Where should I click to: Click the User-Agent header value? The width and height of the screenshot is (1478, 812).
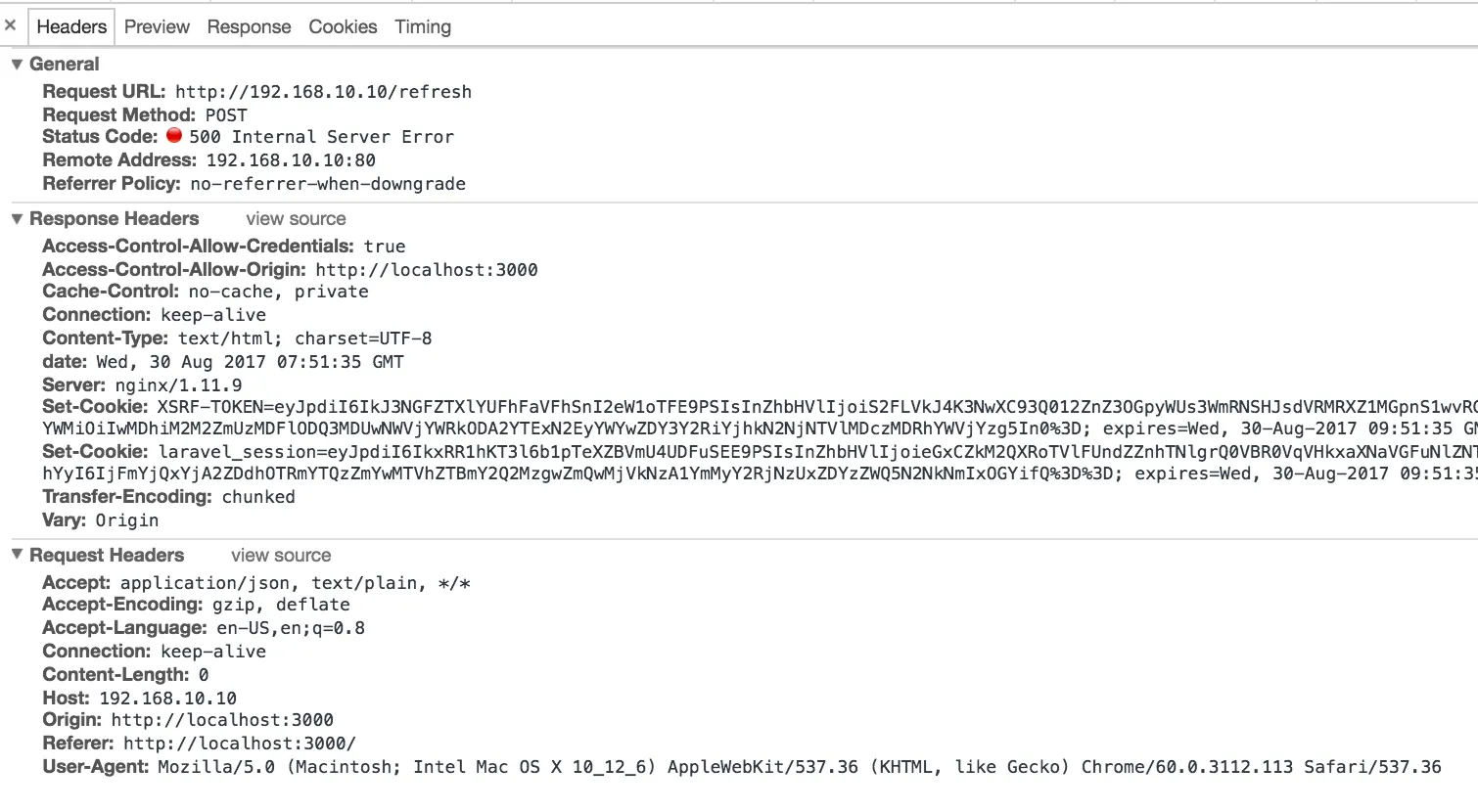[800, 767]
